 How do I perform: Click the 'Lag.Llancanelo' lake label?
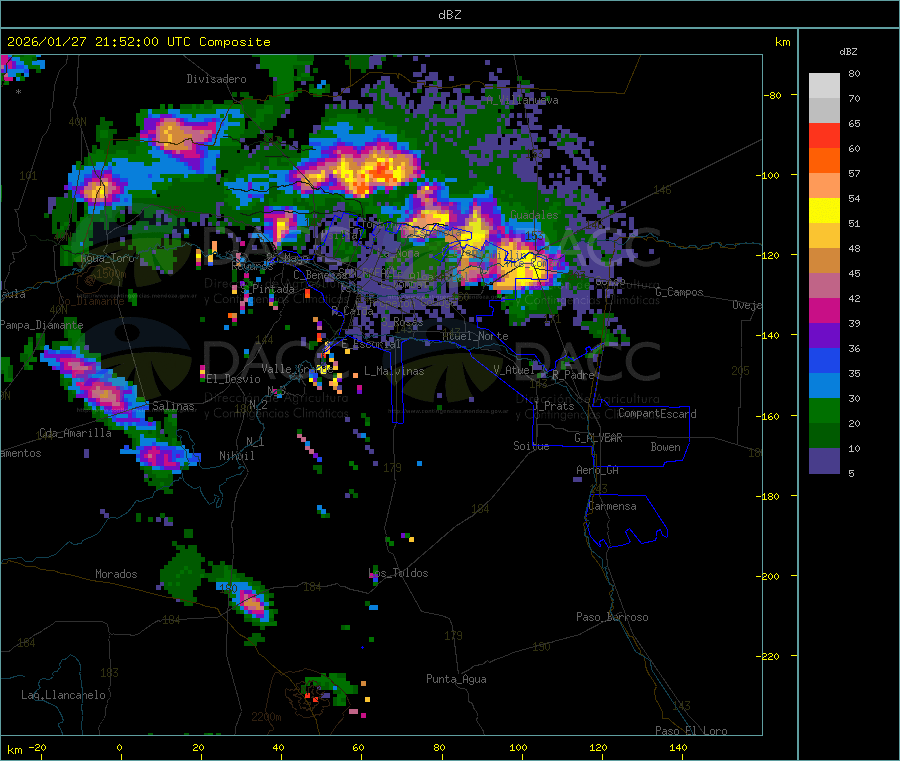coord(63,695)
